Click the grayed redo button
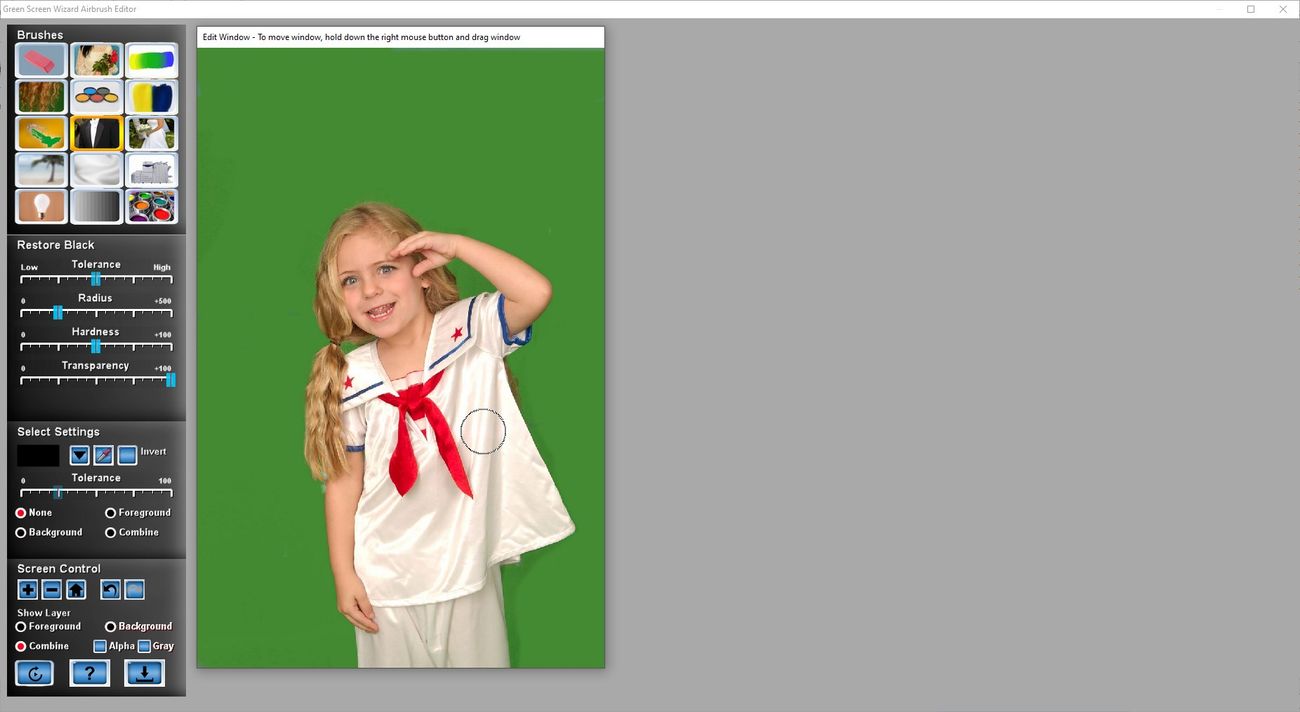This screenshot has height=712, width=1300. pyautogui.click(x=134, y=590)
